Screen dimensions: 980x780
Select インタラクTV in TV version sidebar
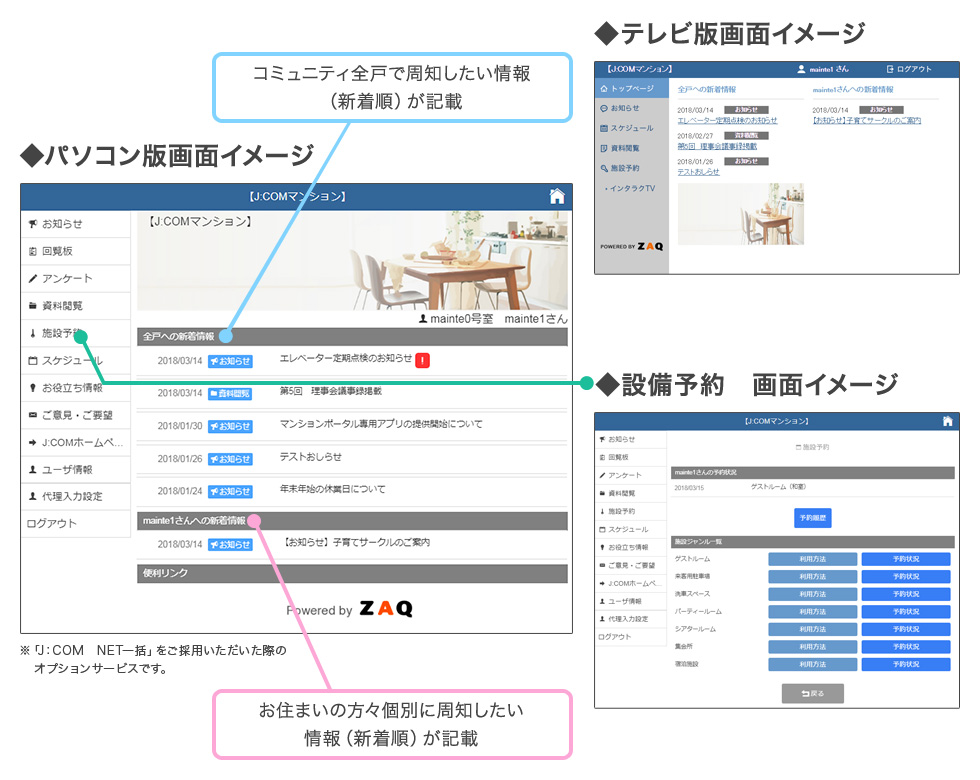coord(632,188)
